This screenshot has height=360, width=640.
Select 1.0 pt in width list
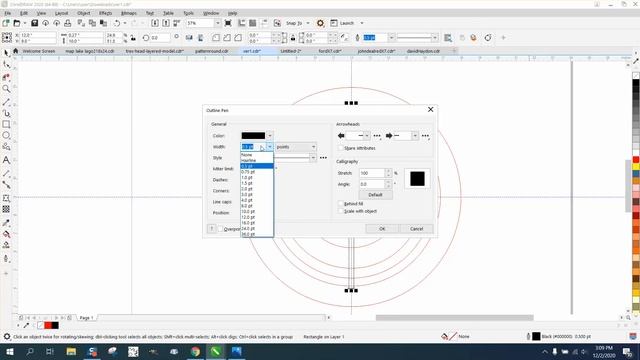[257, 178]
